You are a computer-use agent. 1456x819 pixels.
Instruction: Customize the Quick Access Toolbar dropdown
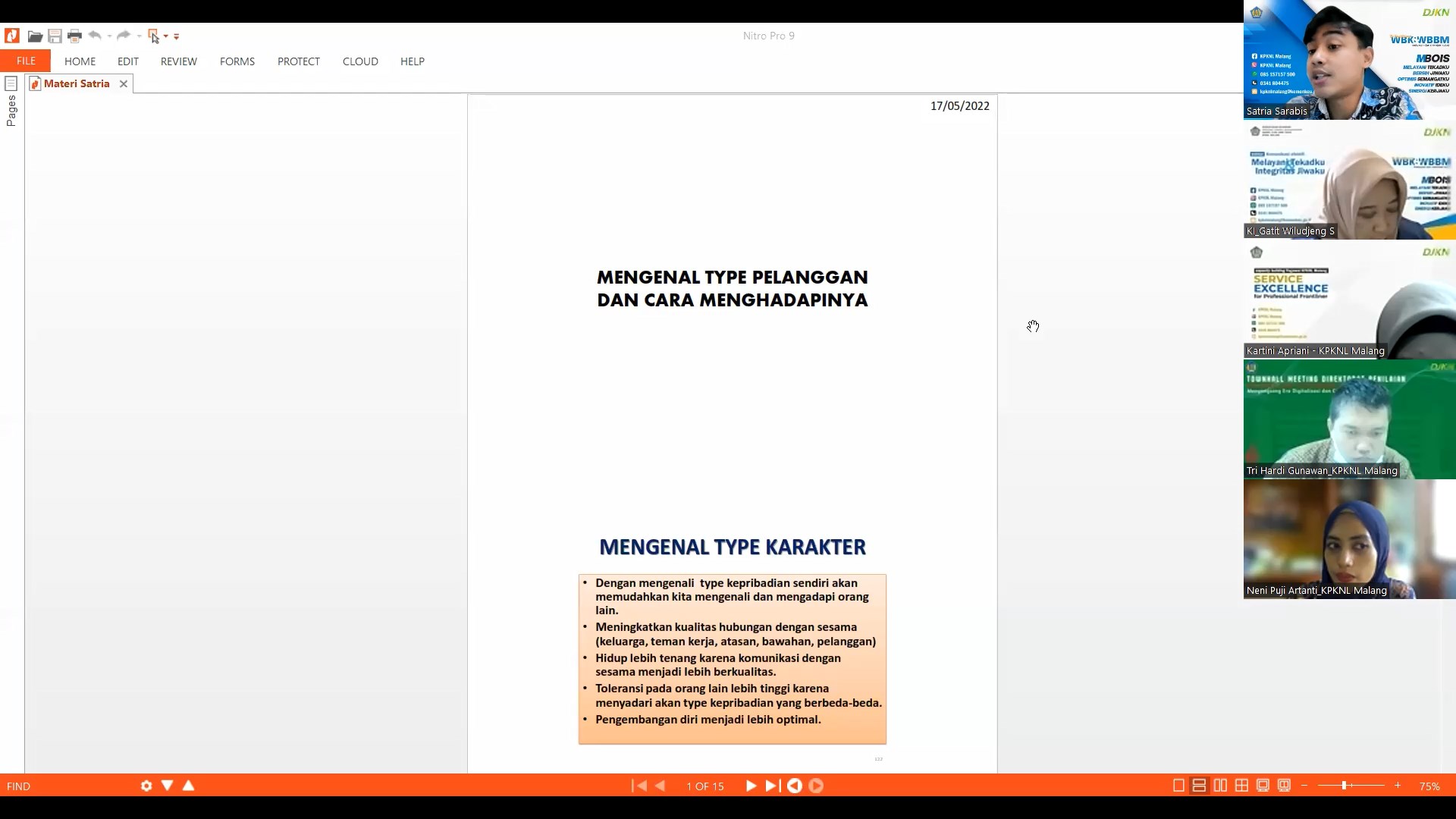177,36
